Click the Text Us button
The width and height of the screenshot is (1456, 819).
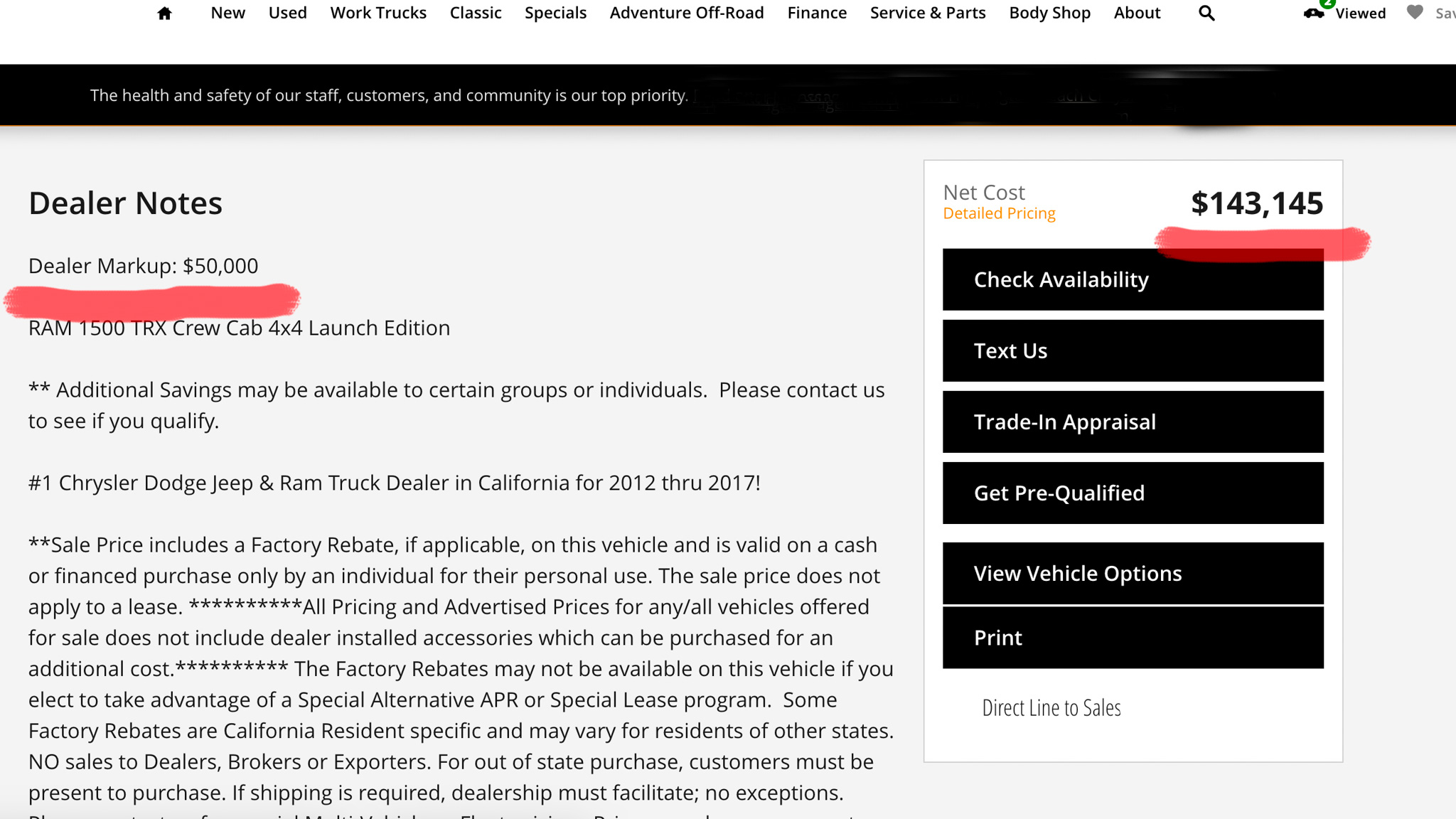click(1133, 350)
